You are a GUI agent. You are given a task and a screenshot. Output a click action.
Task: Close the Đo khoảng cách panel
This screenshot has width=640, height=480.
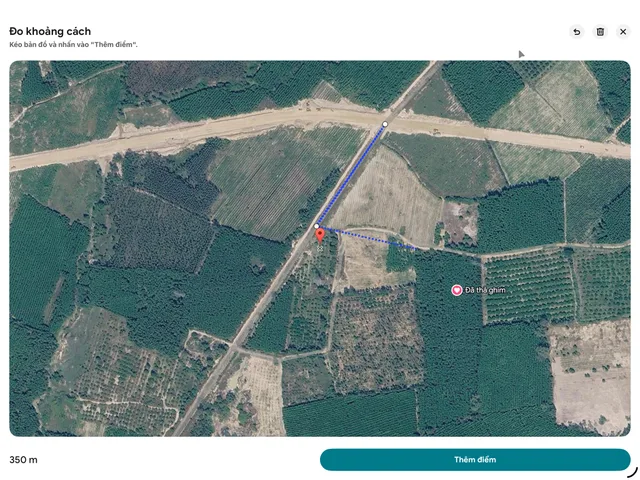(x=623, y=32)
